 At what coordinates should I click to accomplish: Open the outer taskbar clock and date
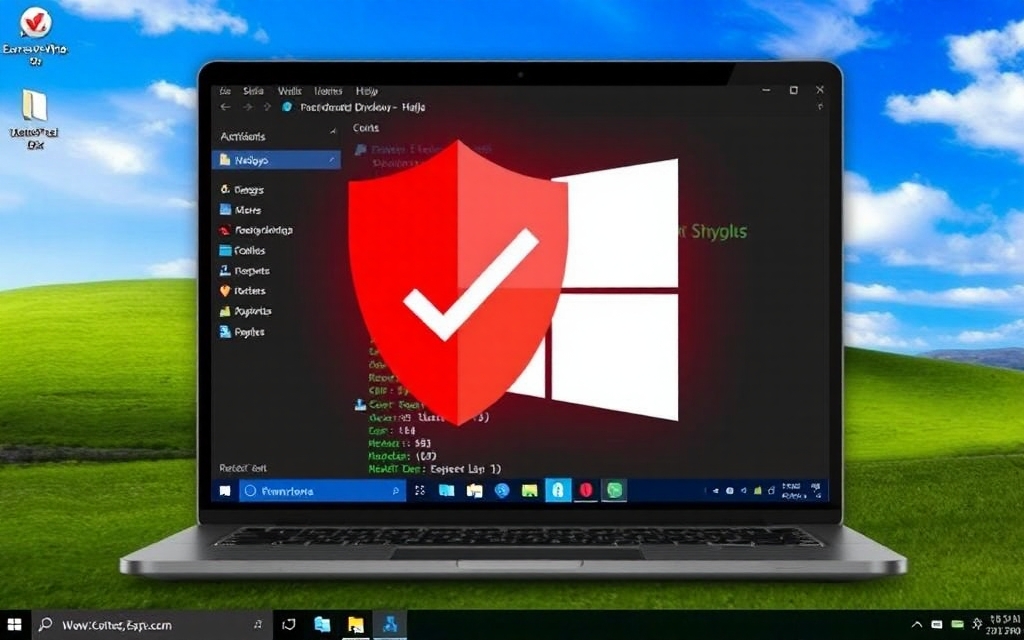(1006, 625)
